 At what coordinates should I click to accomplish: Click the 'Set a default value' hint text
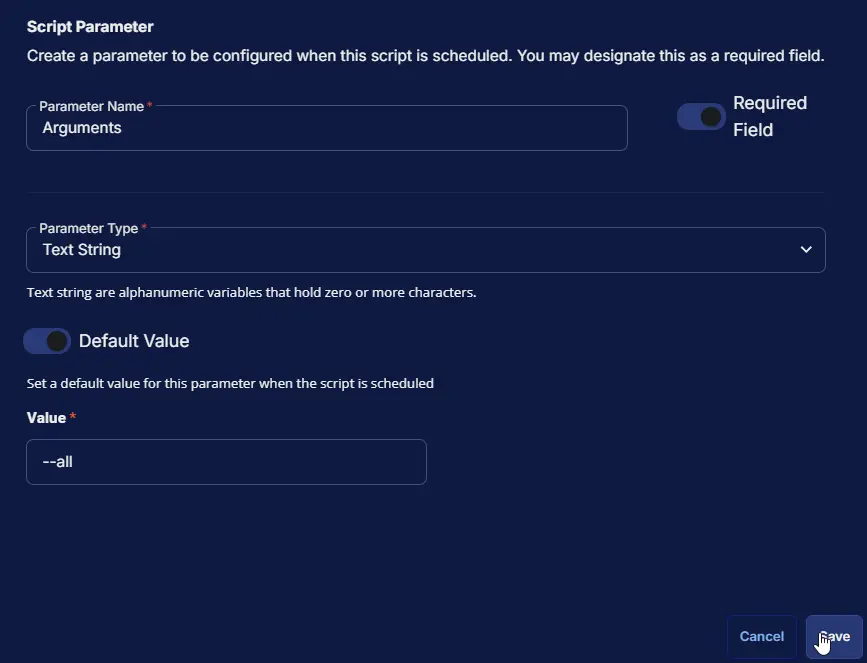coord(230,383)
